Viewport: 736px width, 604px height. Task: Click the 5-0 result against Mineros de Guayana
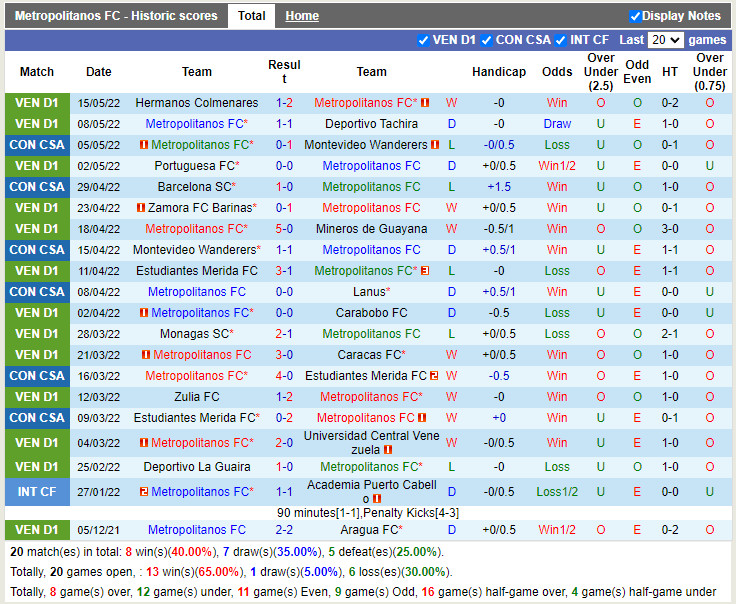click(284, 229)
